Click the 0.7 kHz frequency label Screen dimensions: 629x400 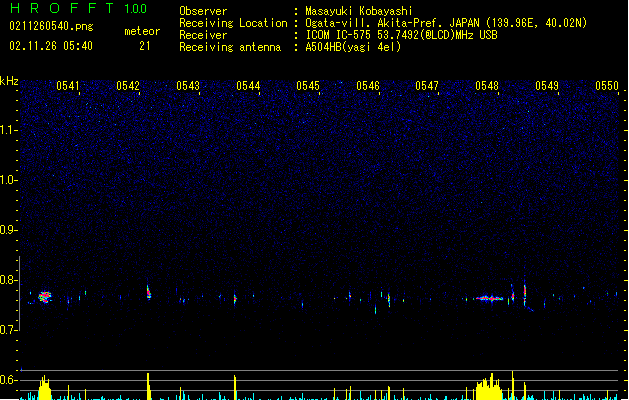(x=8, y=330)
